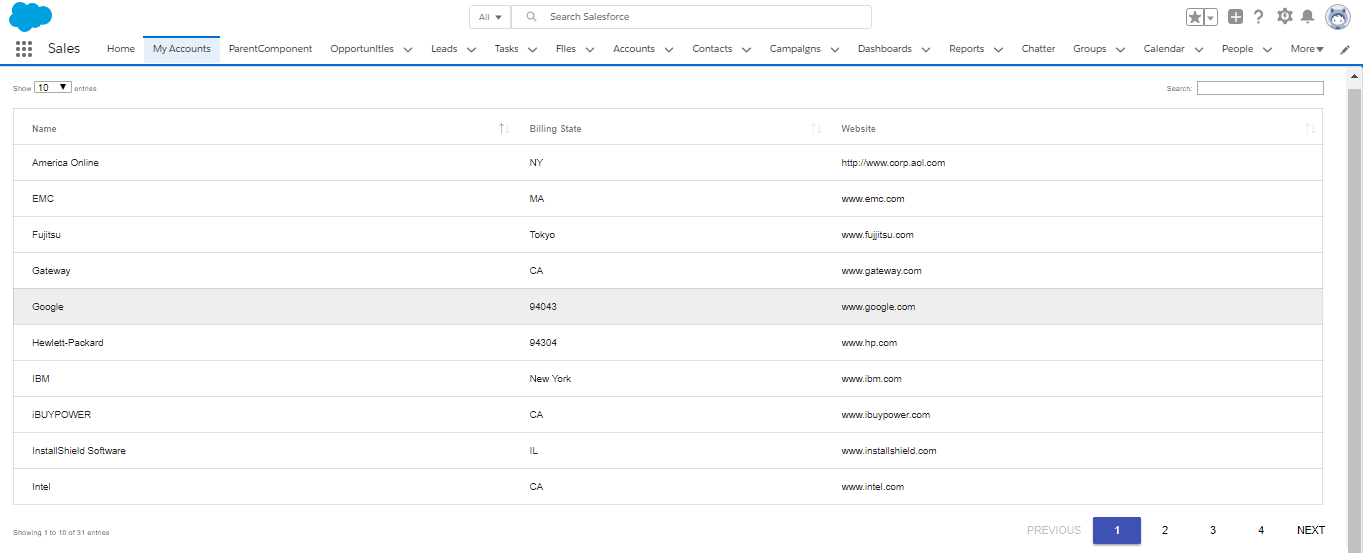The image size is (1363, 553).
Task: Expand the Reports tab chevron
Action: (x=999, y=49)
